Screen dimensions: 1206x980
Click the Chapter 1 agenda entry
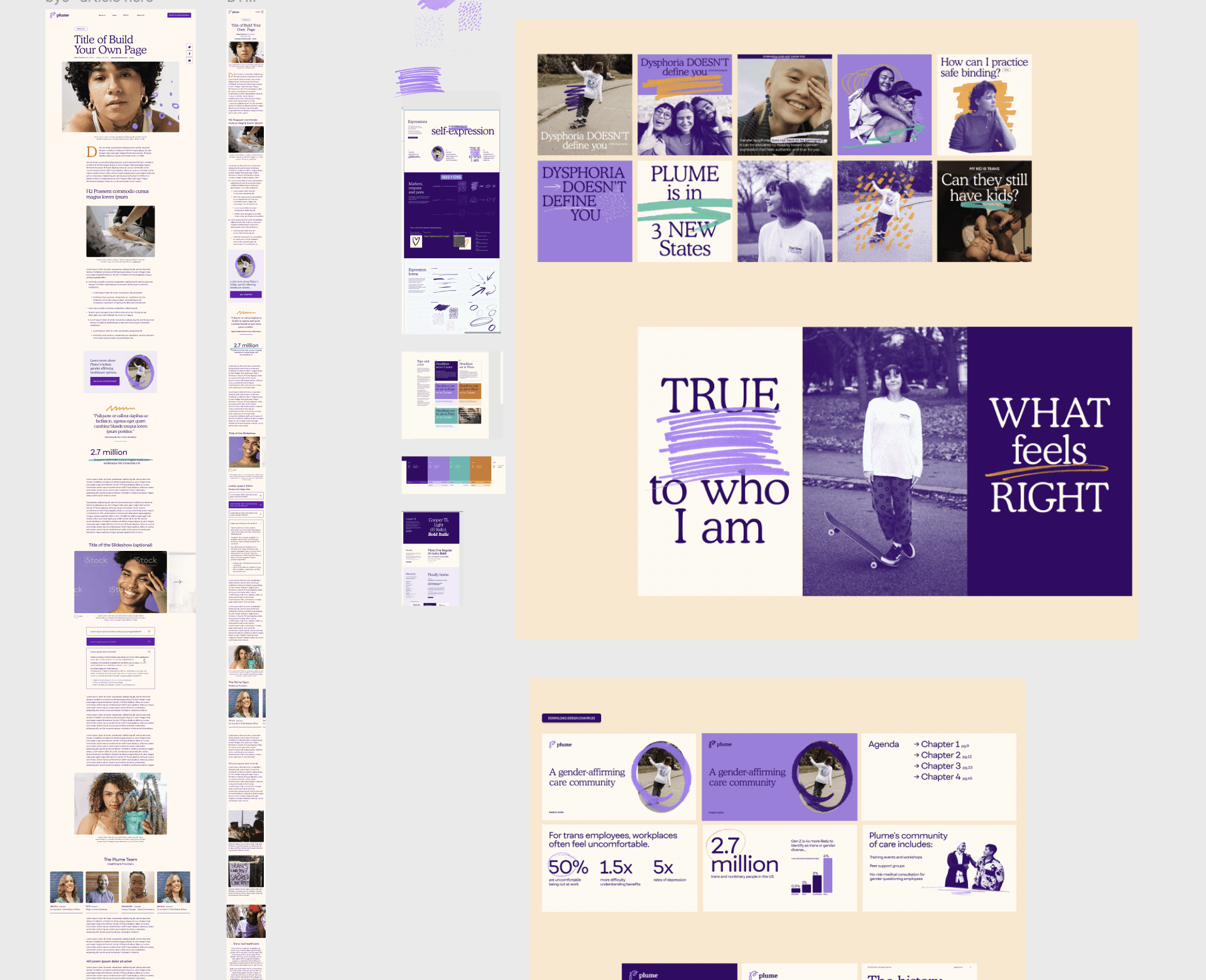coord(939,744)
